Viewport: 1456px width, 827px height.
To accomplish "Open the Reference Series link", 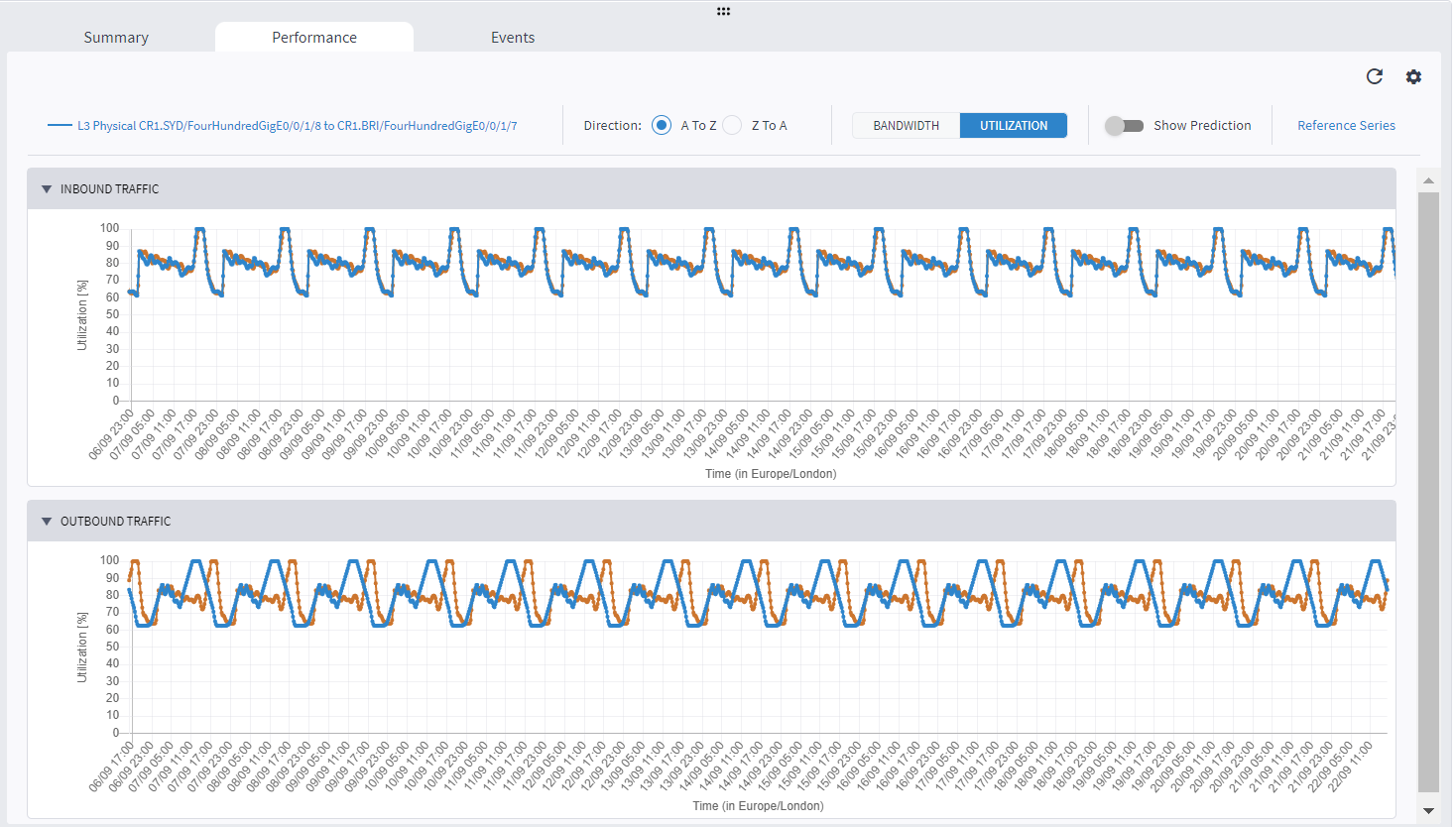I will tap(1346, 125).
